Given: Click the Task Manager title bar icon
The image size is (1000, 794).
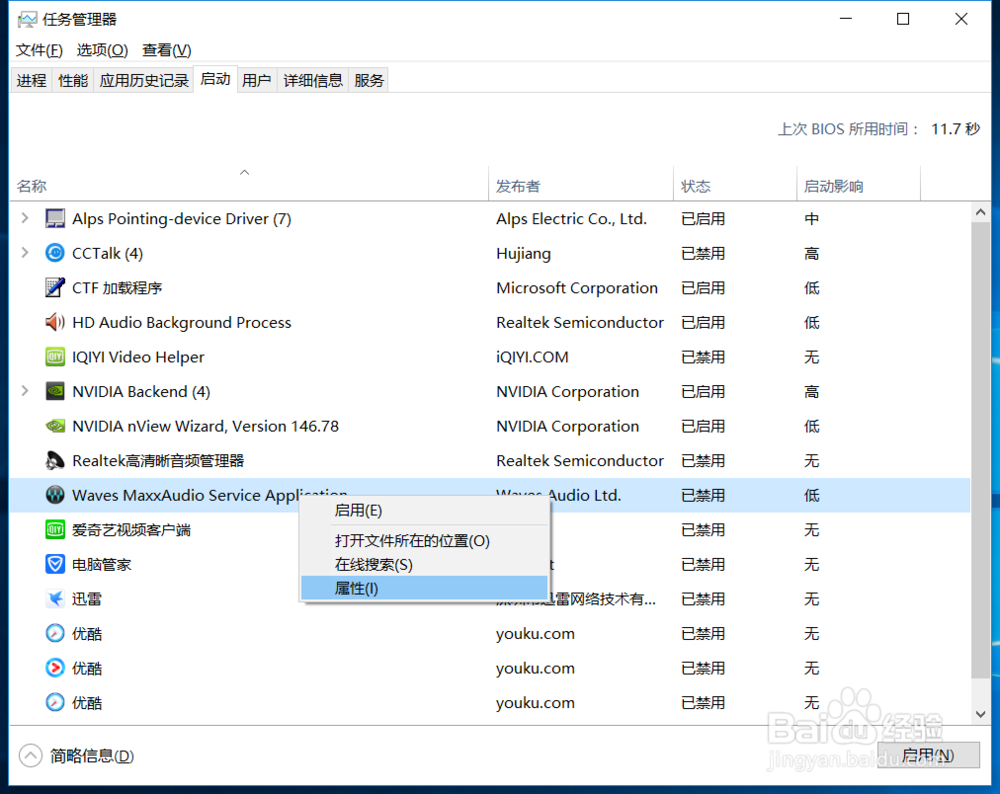Looking at the screenshot, I should tap(27, 20).
